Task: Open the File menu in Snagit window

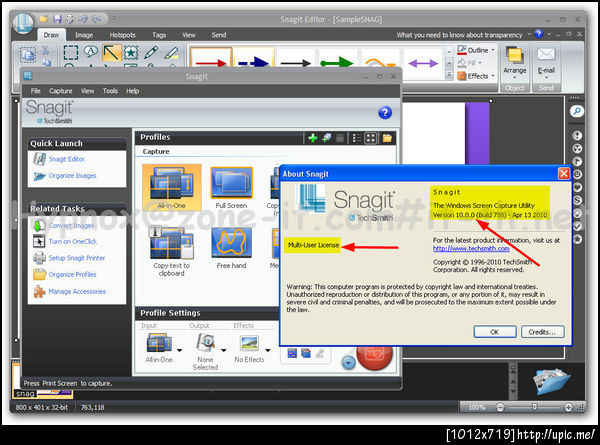Action: 36,91
